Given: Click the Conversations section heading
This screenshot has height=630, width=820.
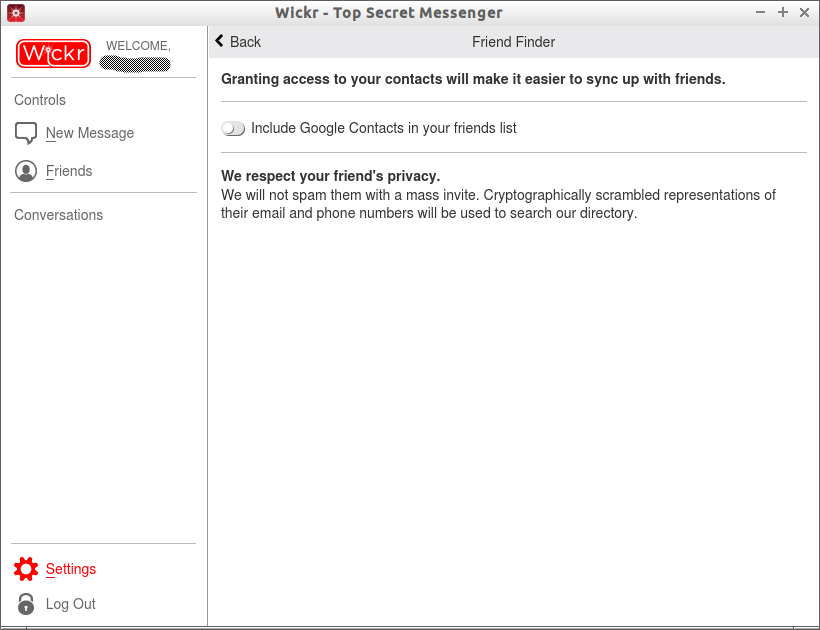Looking at the screenshot, I should pyautogui.click(x=59, y=215).
